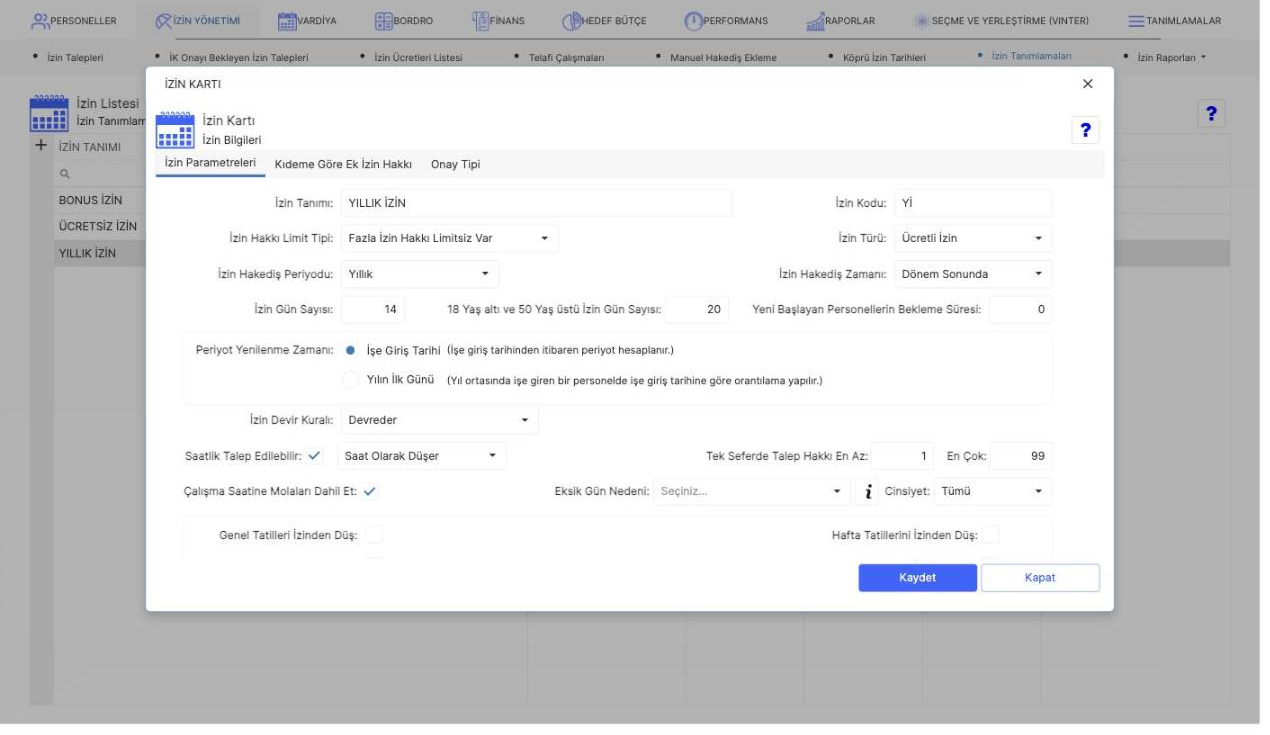
Task: Open the İzin Hakkı Limit Tipi dropdown
Action: coord(450,238)
